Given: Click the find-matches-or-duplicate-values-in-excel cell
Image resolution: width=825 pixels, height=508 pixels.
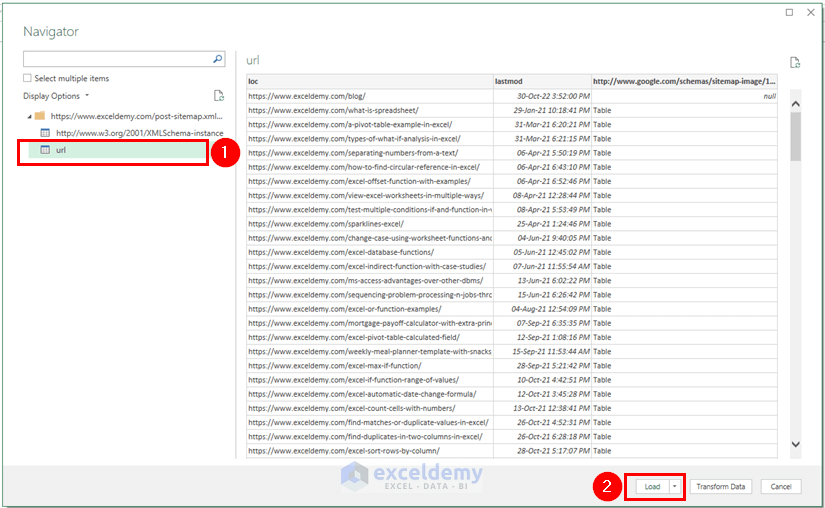Looking at the screenshot, I should 369,423.
